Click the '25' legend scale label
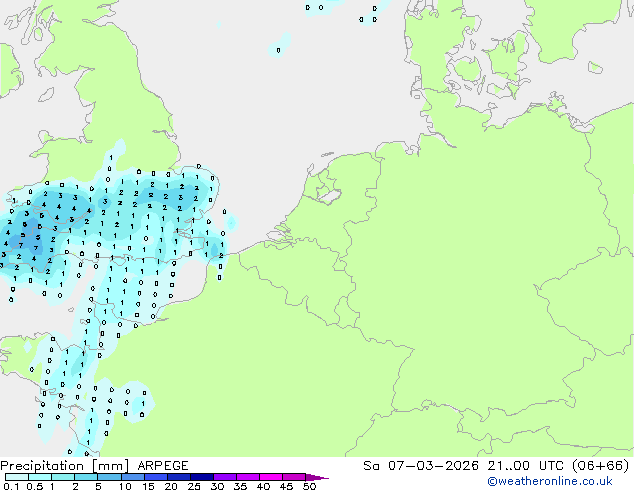The image size is (634, 490). point(194,486)
